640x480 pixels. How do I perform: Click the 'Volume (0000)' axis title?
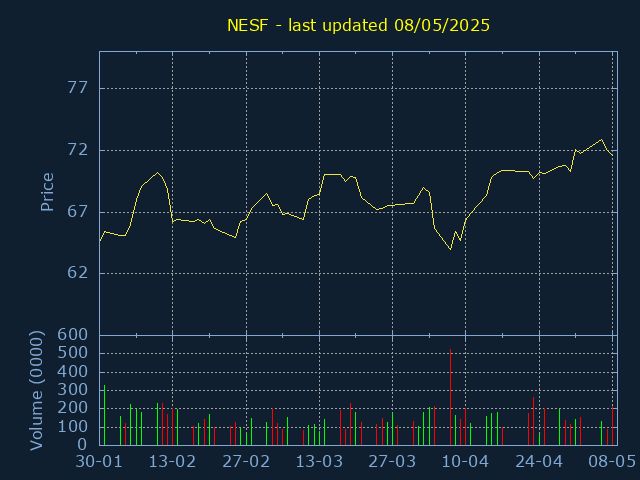[x=37, y=390]
